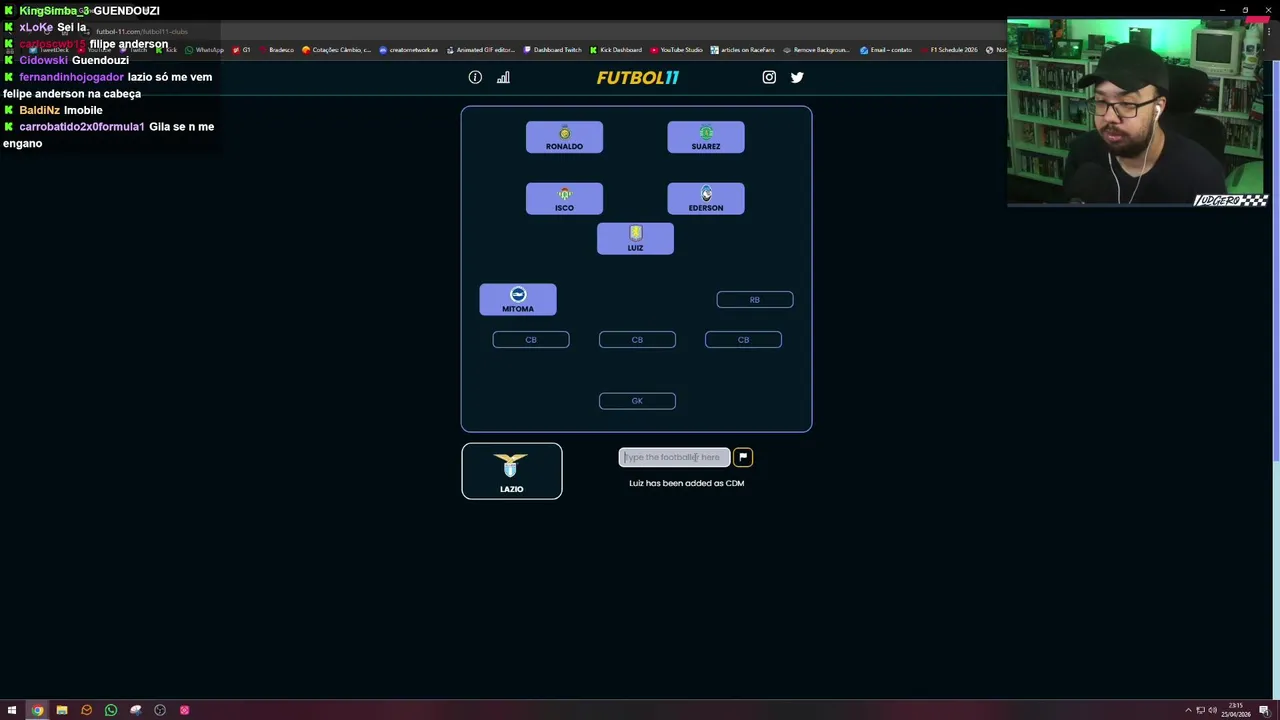The height and width of the screenshot is (720, 1280).
Task: Open the statistics bar chart icon
Action: pyautogui.click(x=503, y=77)
